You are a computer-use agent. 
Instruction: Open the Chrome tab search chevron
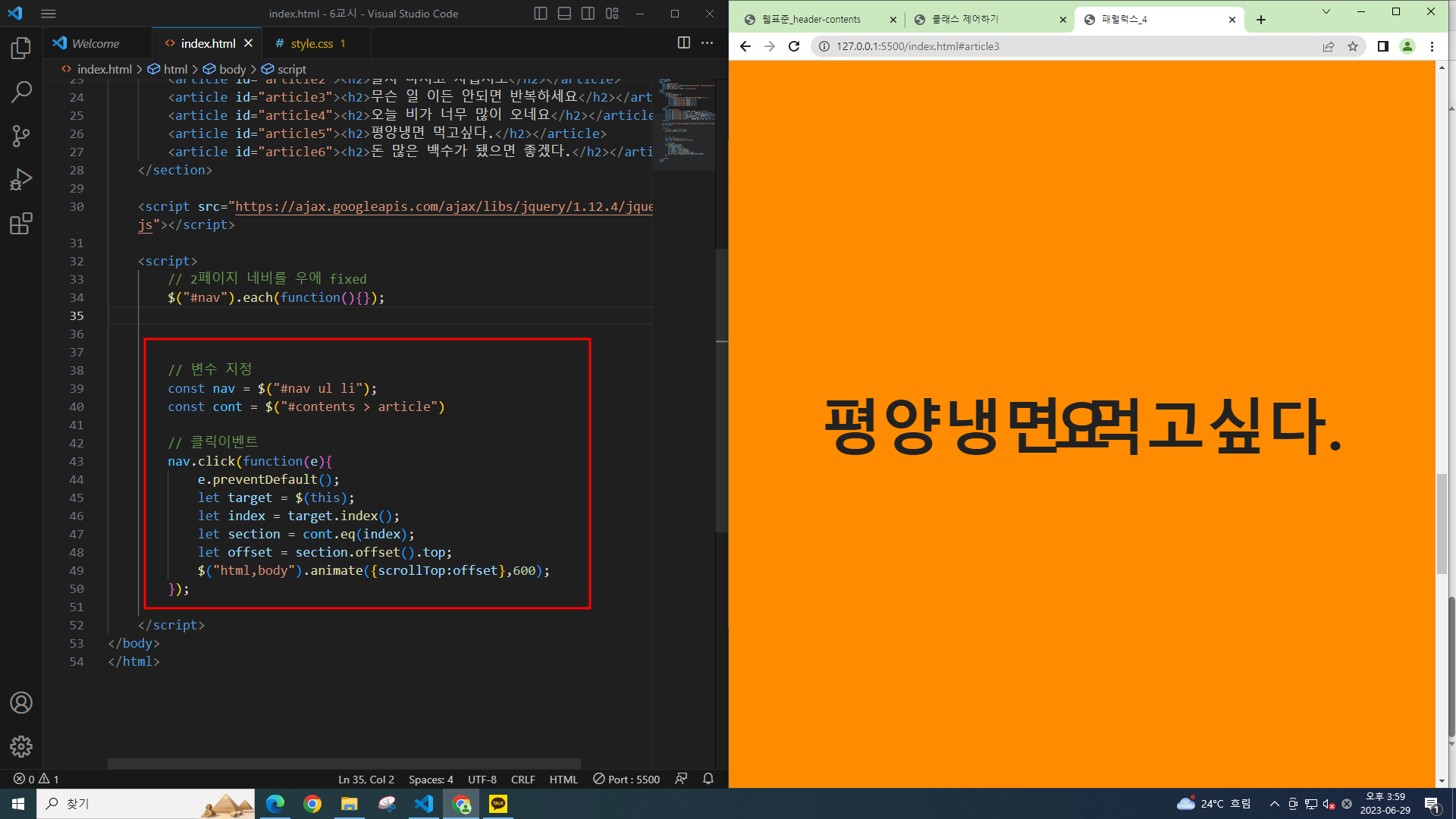click(x=1326, y=12)
